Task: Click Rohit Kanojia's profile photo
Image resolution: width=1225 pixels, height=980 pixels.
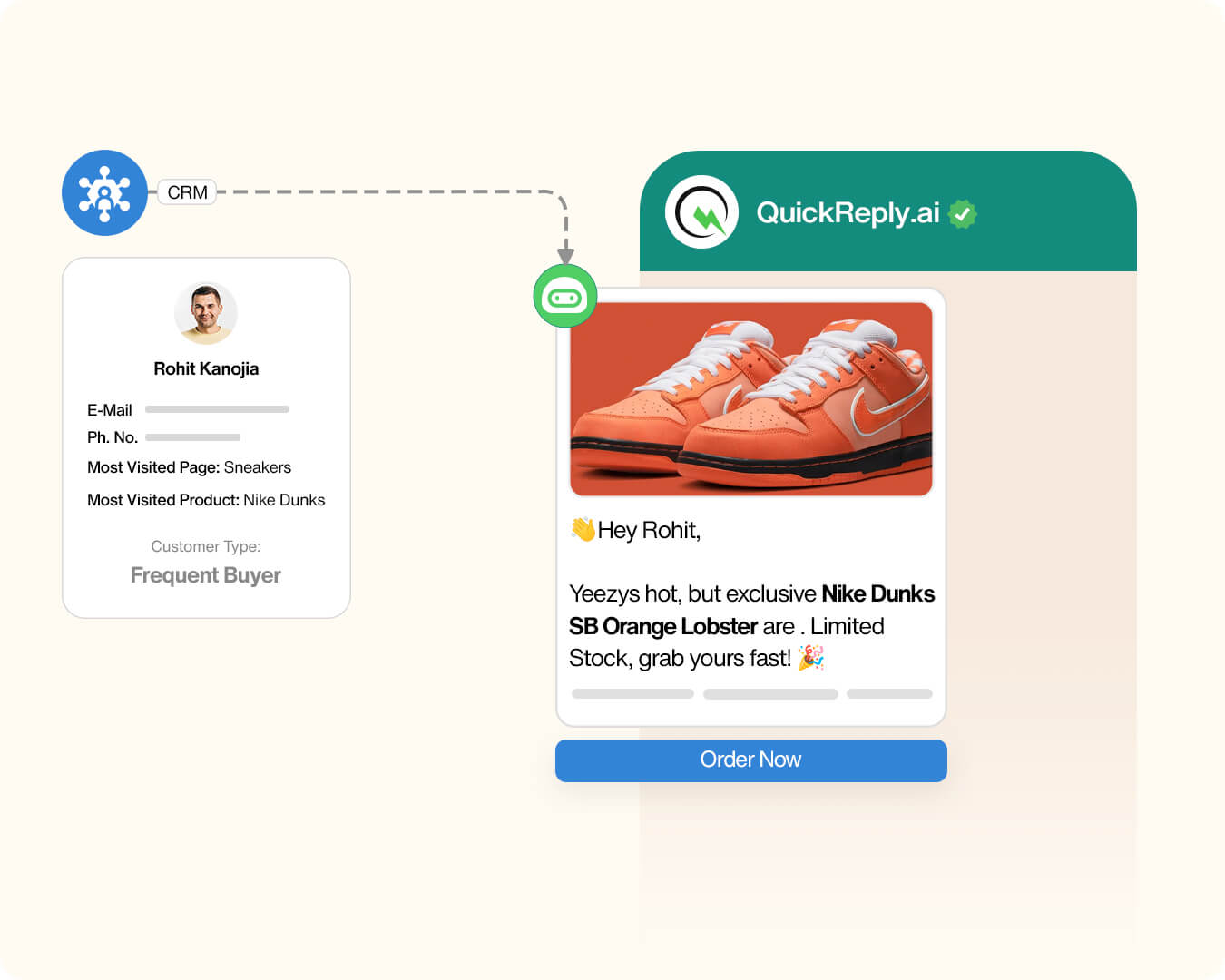Action: point(206,313)
